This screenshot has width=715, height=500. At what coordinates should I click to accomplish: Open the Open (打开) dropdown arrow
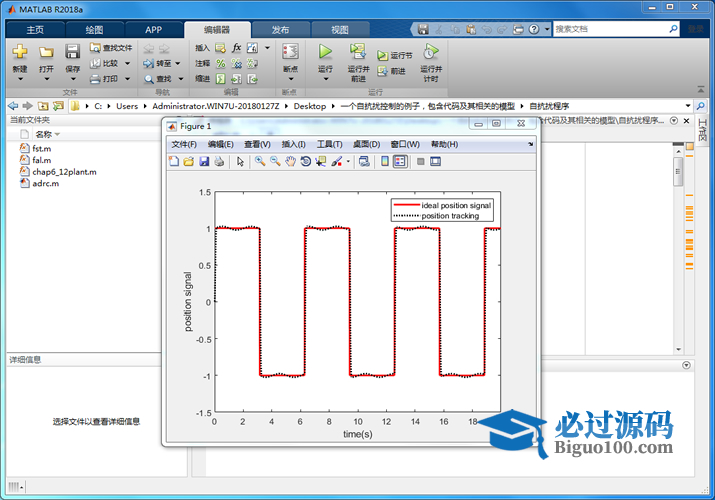[47, 79]
